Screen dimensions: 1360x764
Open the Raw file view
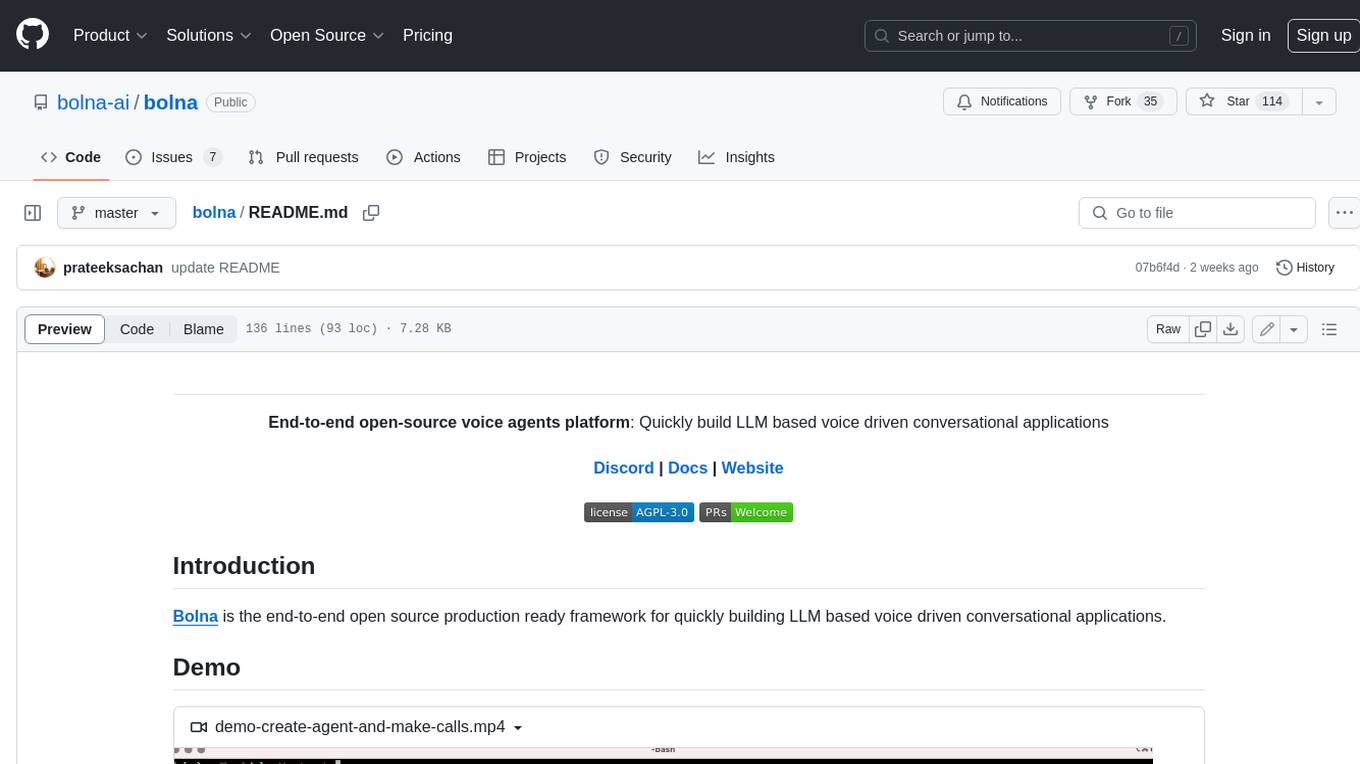[1168, 329]
